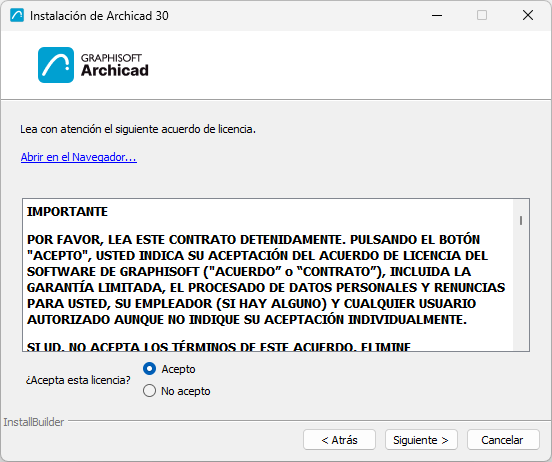Cancel the installation with Cancelar

pyautogui.click(x=503, y=440)
